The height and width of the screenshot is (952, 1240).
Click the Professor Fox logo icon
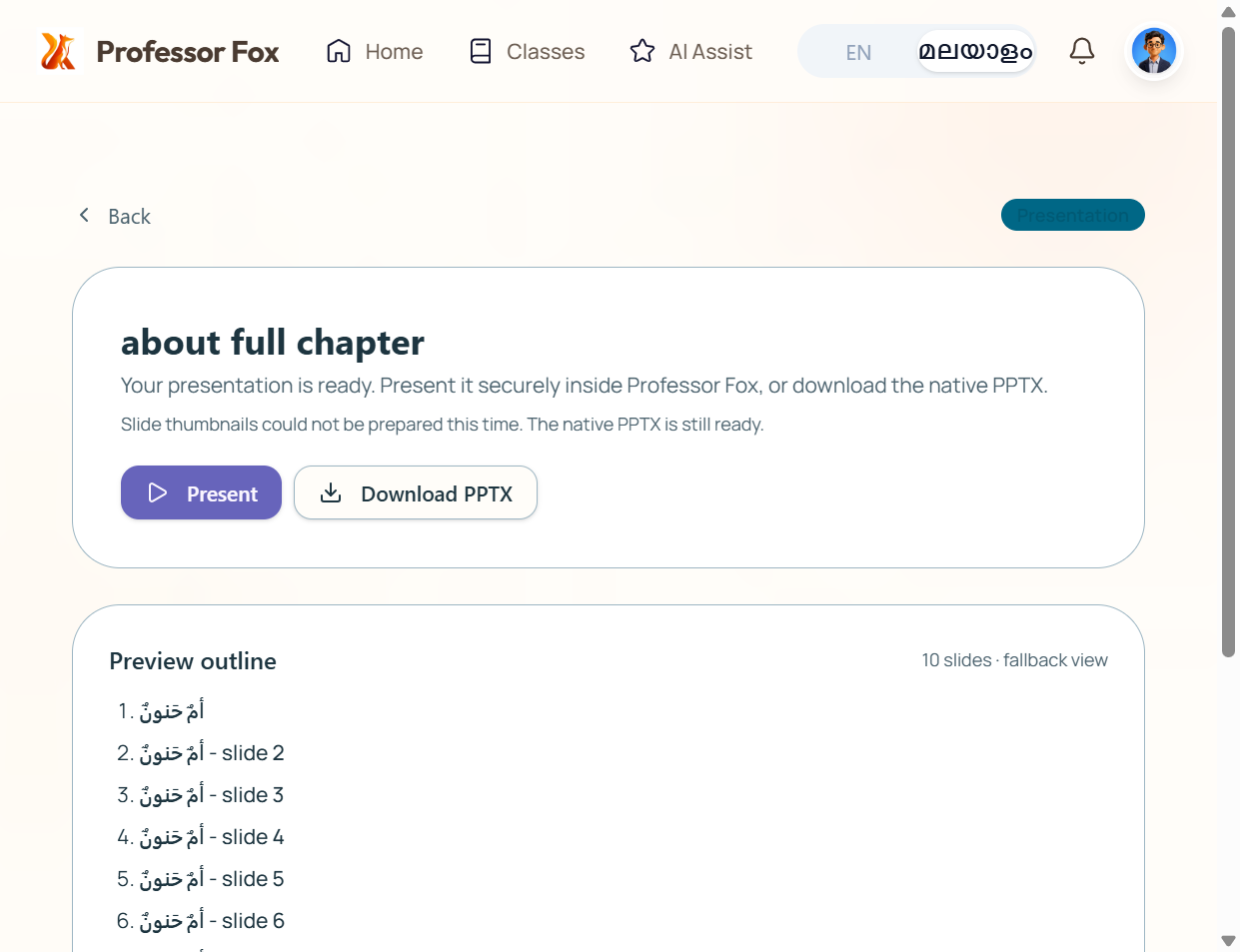click(58, 51)
